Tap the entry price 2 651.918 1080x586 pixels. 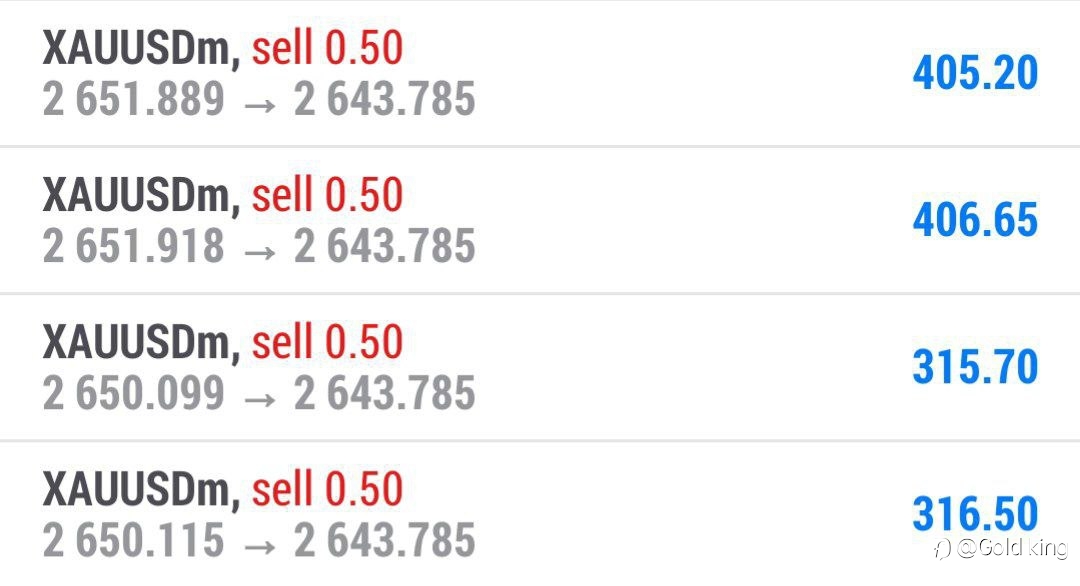[134, 246]
